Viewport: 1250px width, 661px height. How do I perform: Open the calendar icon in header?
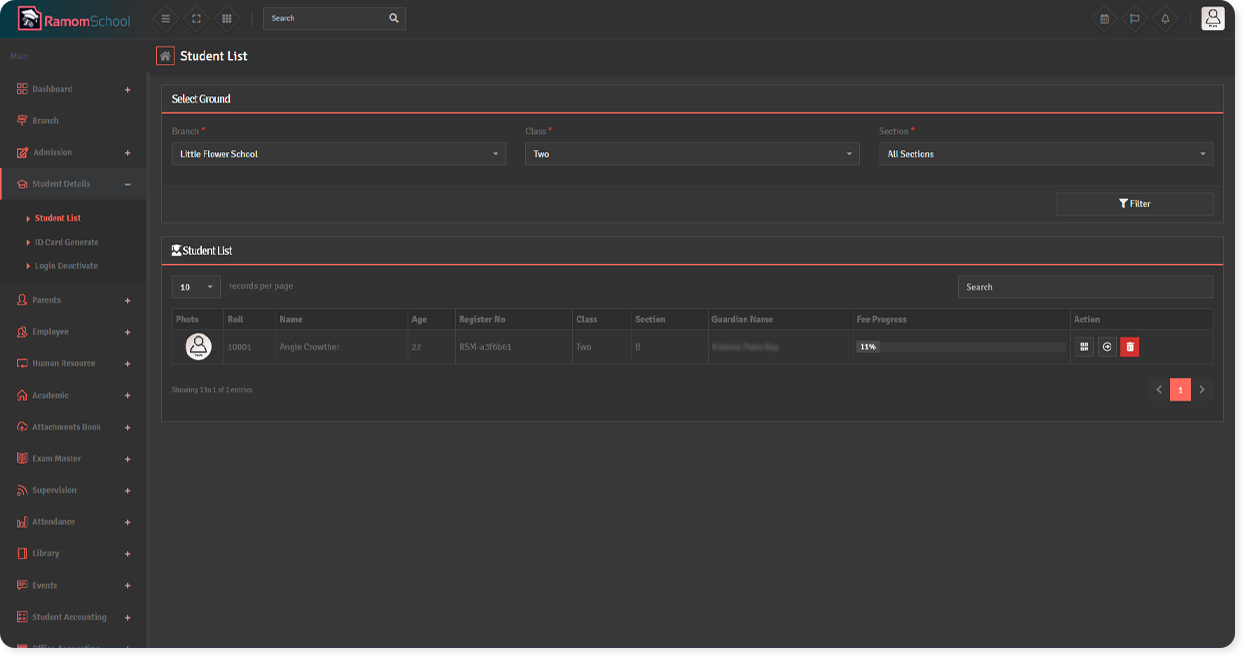(x=1104, y=18)
